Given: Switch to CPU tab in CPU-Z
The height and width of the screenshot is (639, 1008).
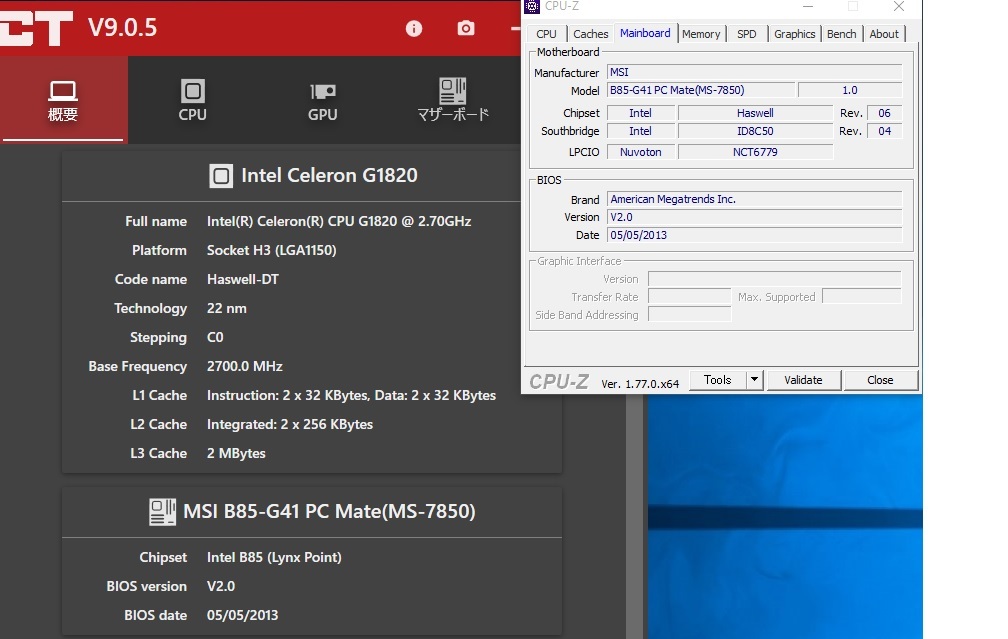Looking at the screenshot, I should (x=546, y=34).
